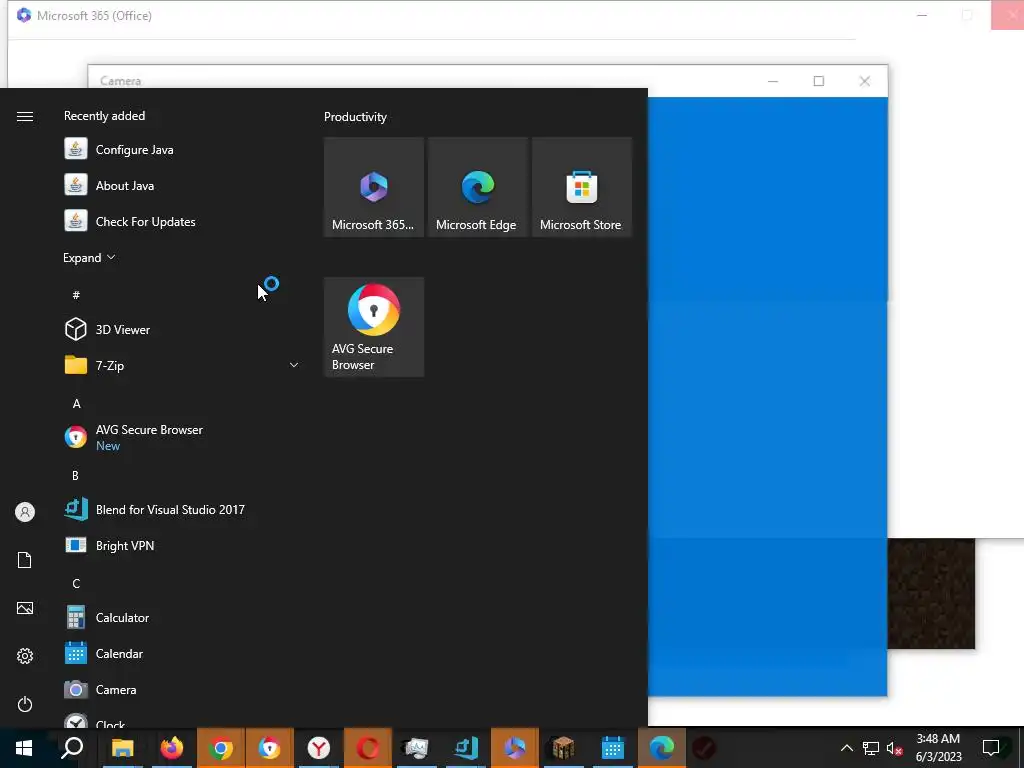
Task: Open Documents from Start sidebar
Action: pyautogui.click(x=25, y=560)
